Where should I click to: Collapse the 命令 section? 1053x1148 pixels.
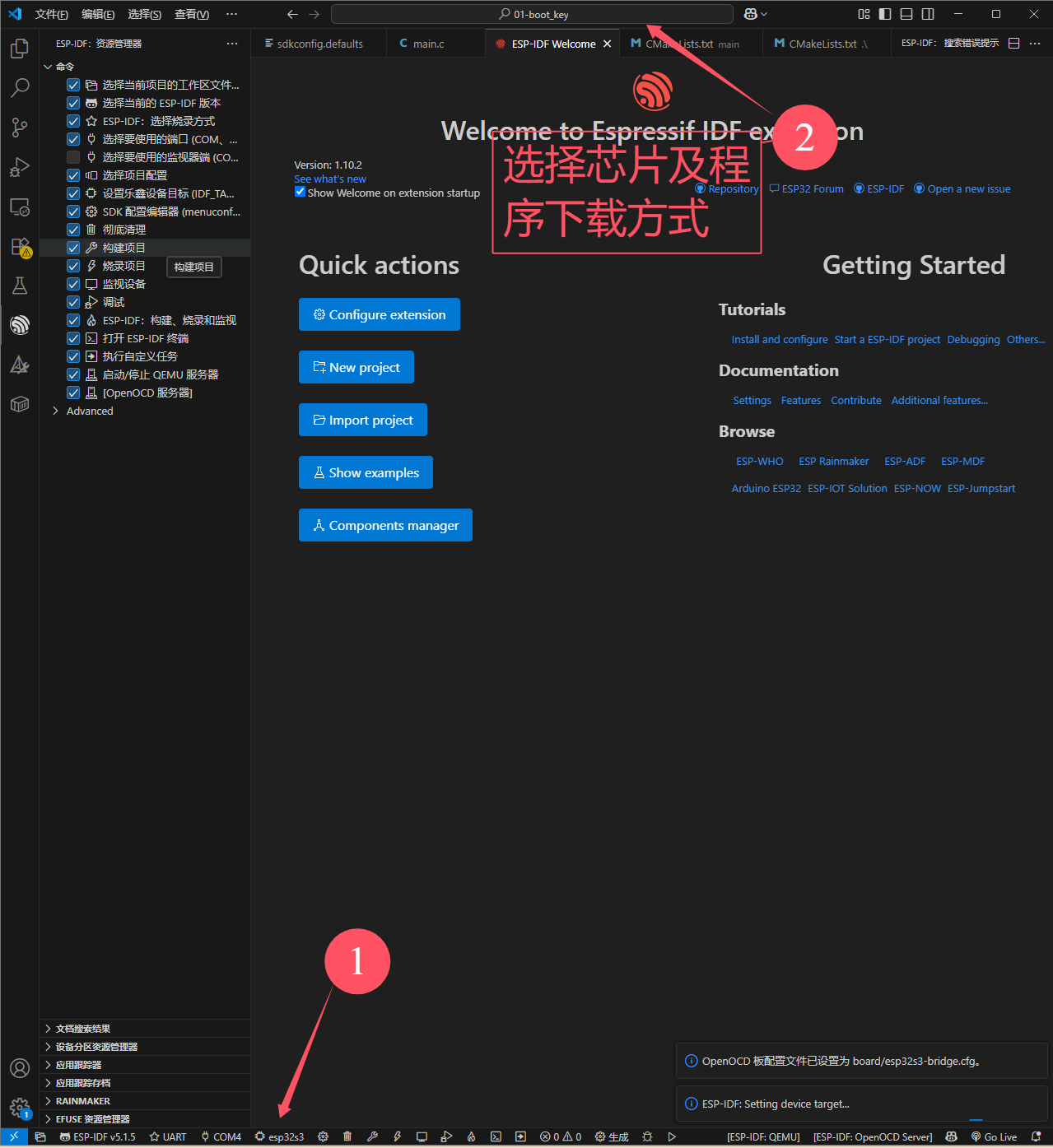pos(145,67)
